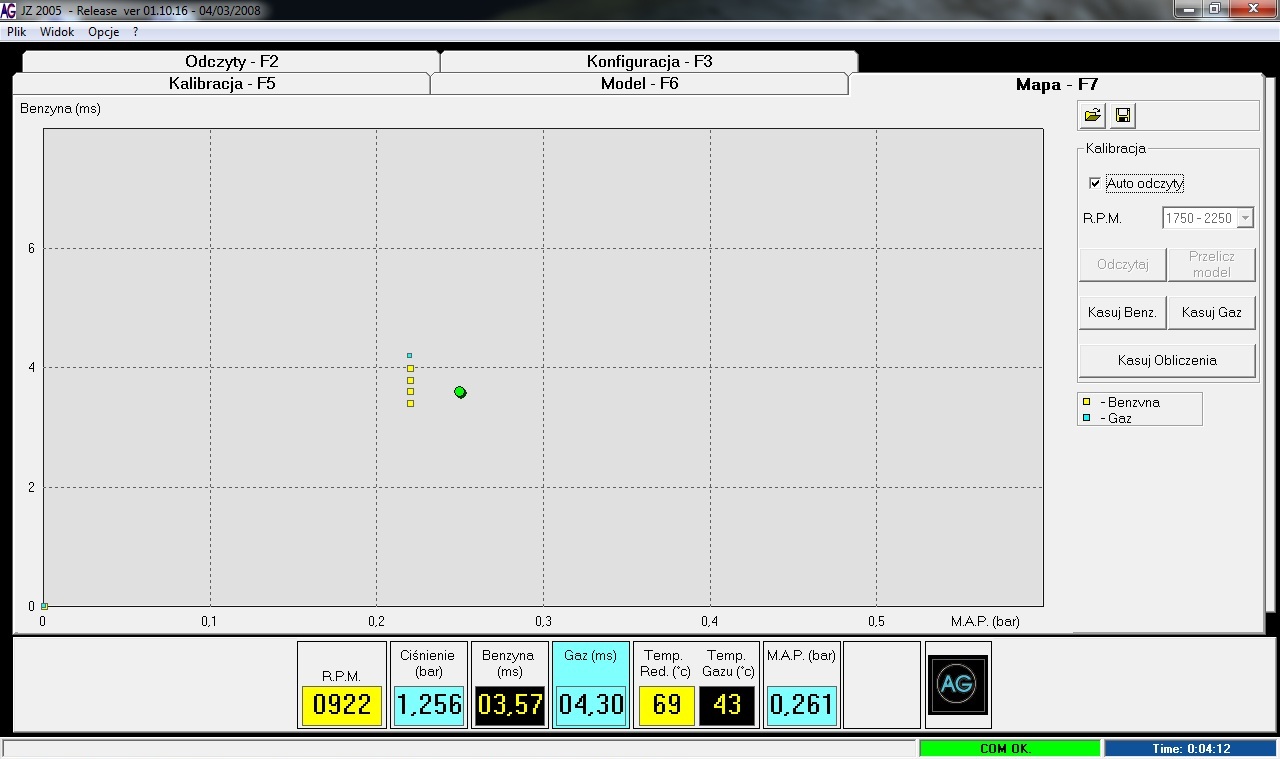Switch to the Odczyty - F2 tab
The width and height of the screenshot is (1280, 759).
click(231, 62)
